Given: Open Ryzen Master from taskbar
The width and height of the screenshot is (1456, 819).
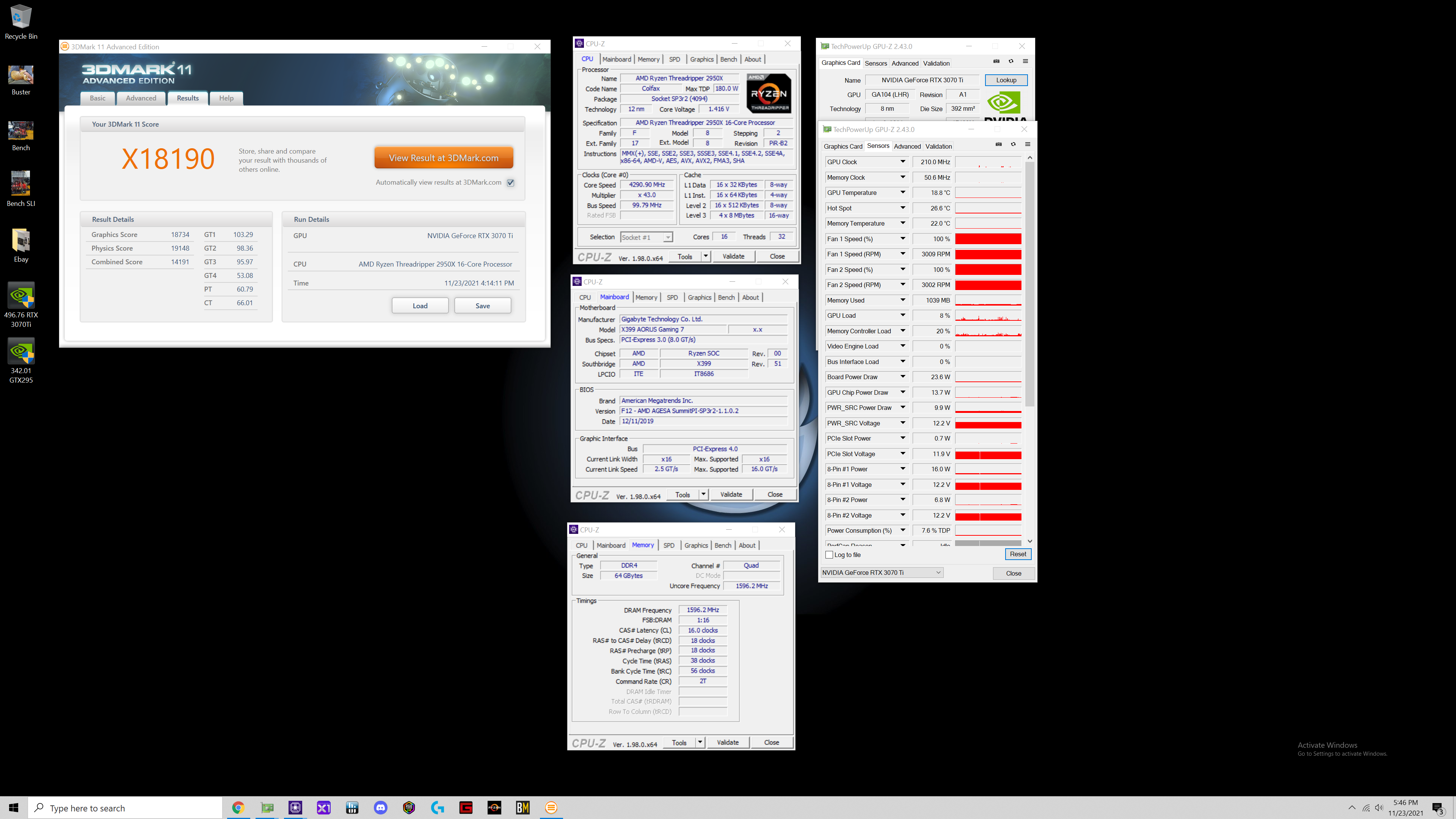Looking at the screenshot, I should [494, 808].
